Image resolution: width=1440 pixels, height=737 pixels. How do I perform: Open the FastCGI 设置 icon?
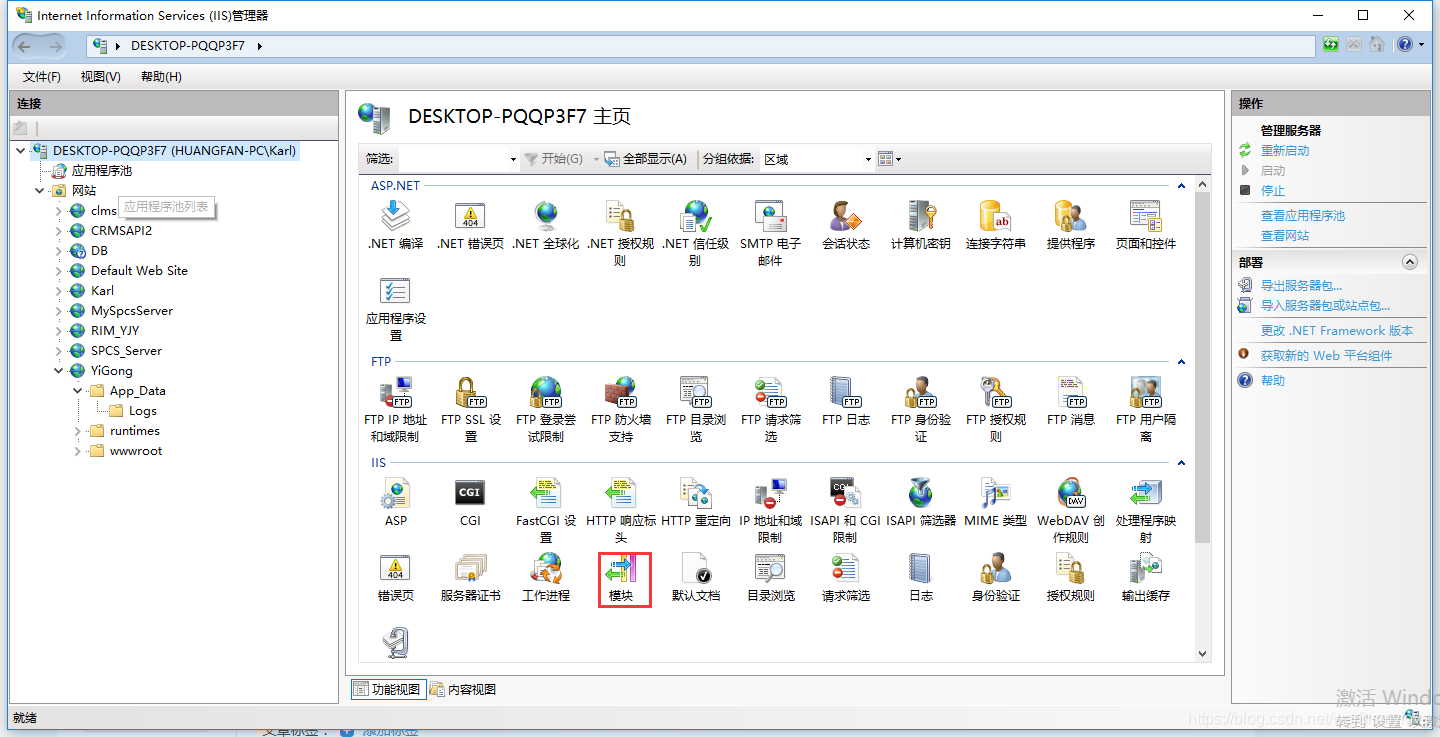click(546, 511)
